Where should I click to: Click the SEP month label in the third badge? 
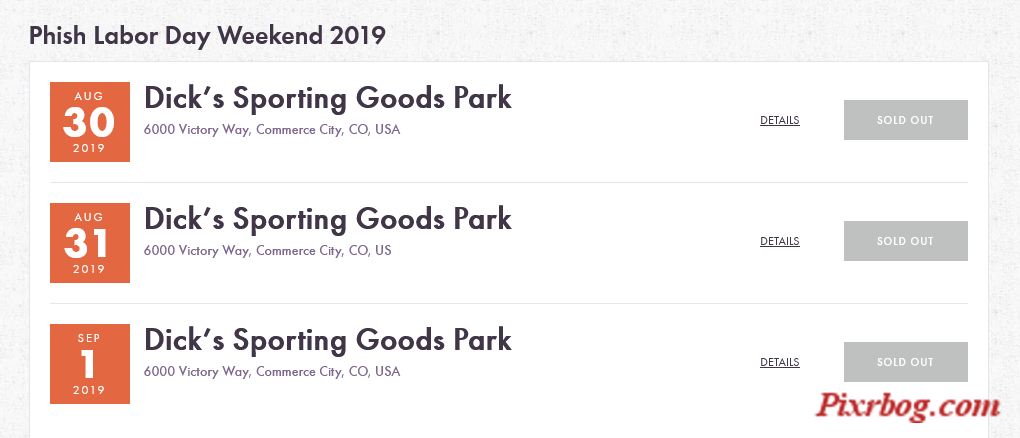[89, 338]
